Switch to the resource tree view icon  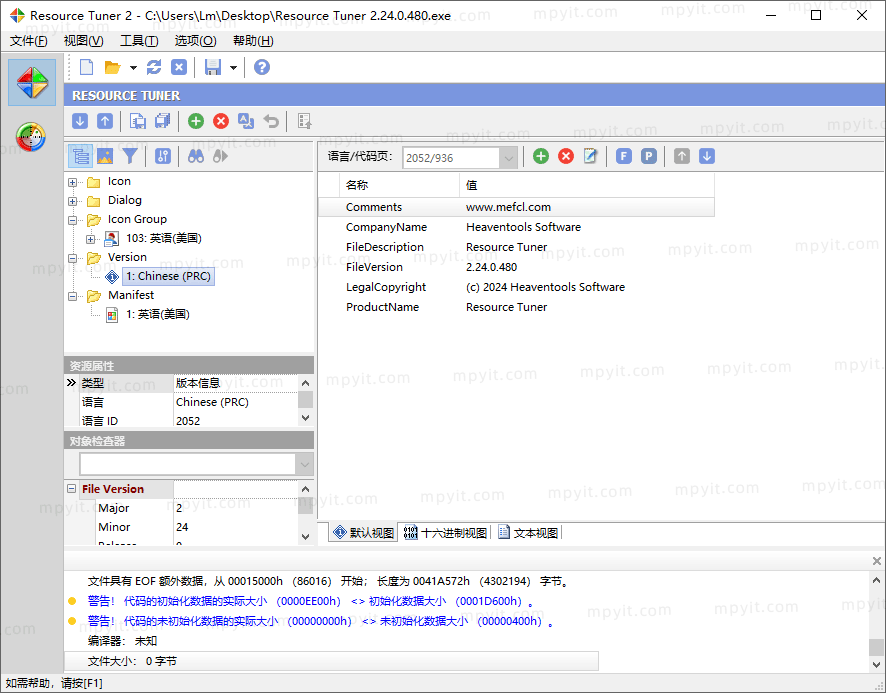81,156
